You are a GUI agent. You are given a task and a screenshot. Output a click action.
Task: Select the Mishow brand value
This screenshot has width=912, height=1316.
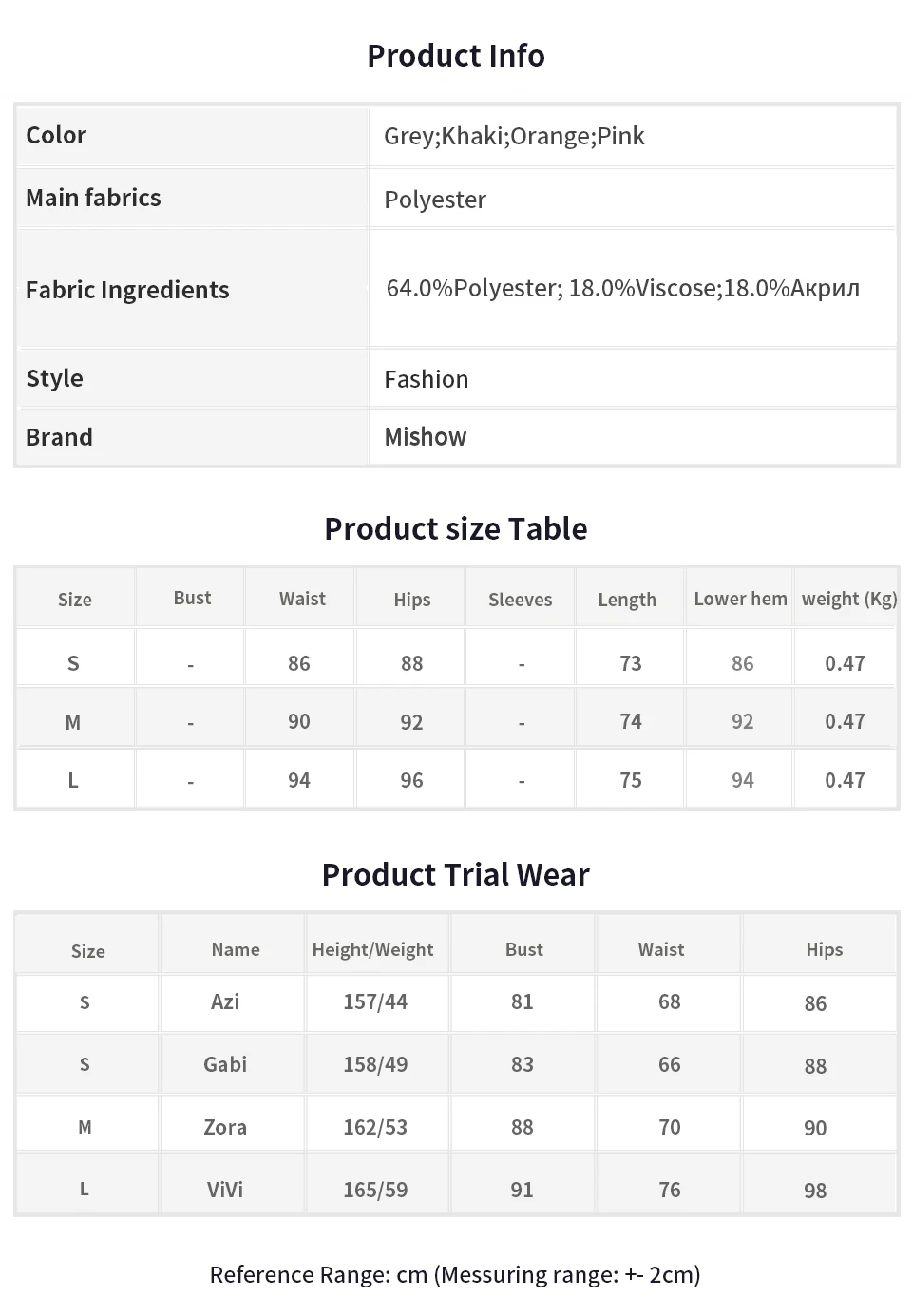[426, 437]
